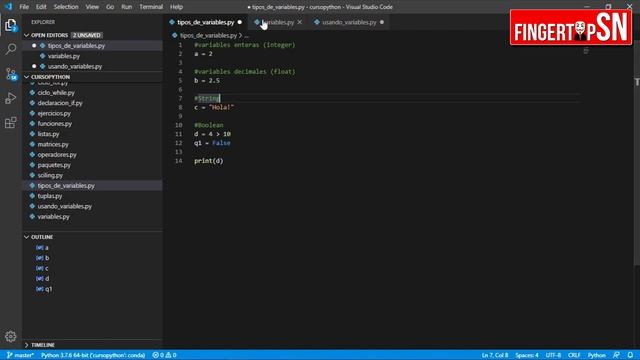Open the Edit menu
Screen dimensions: 640x360
tap(41, 7)
